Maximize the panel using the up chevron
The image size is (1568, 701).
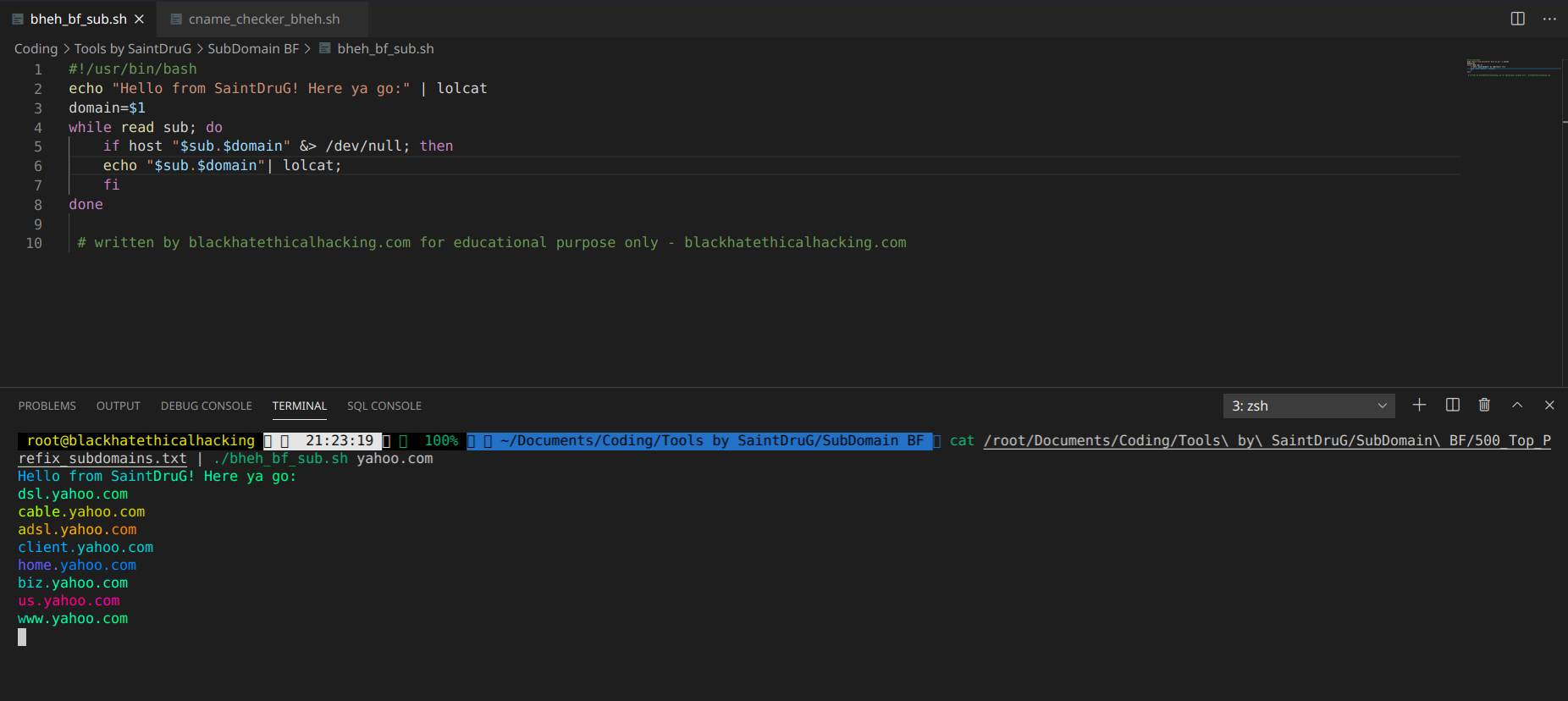coord(1517,405)
